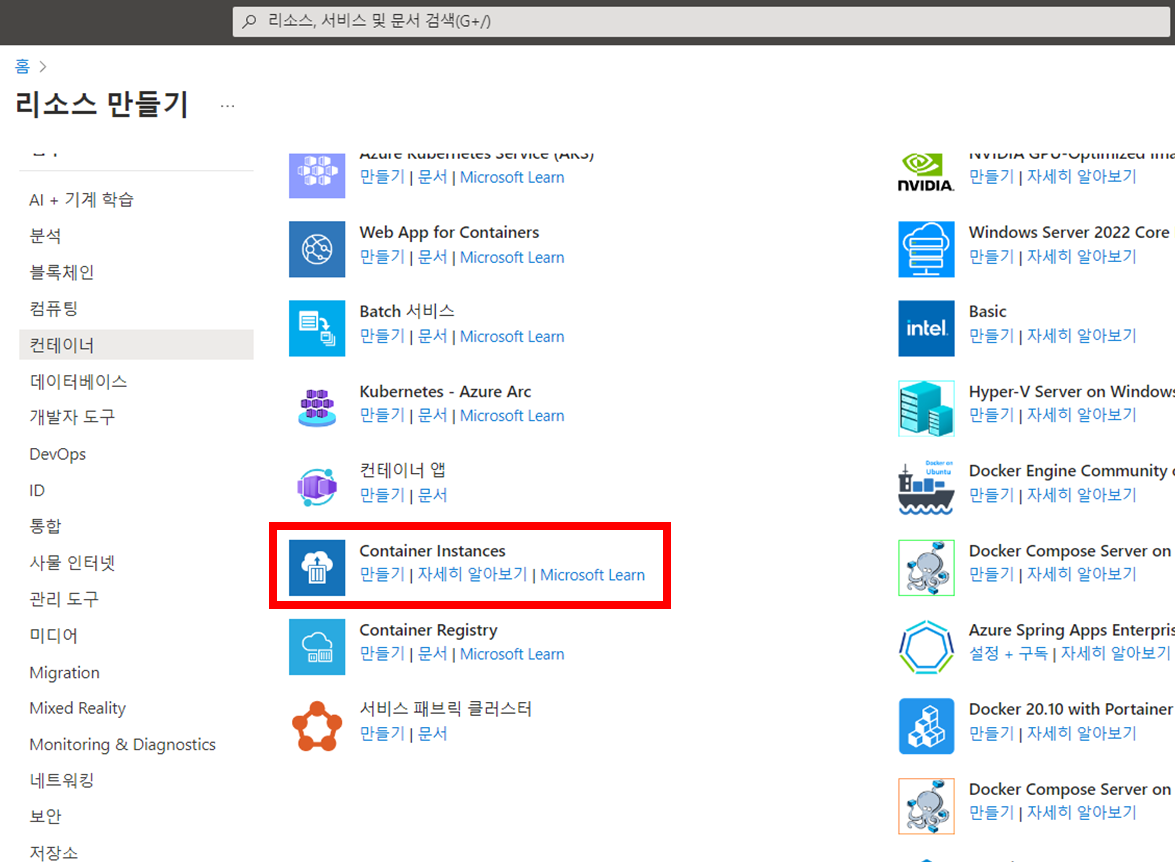Select 데이터베이스 category
The width and height of the screenshot is (1175, 862).
(136, 381)
